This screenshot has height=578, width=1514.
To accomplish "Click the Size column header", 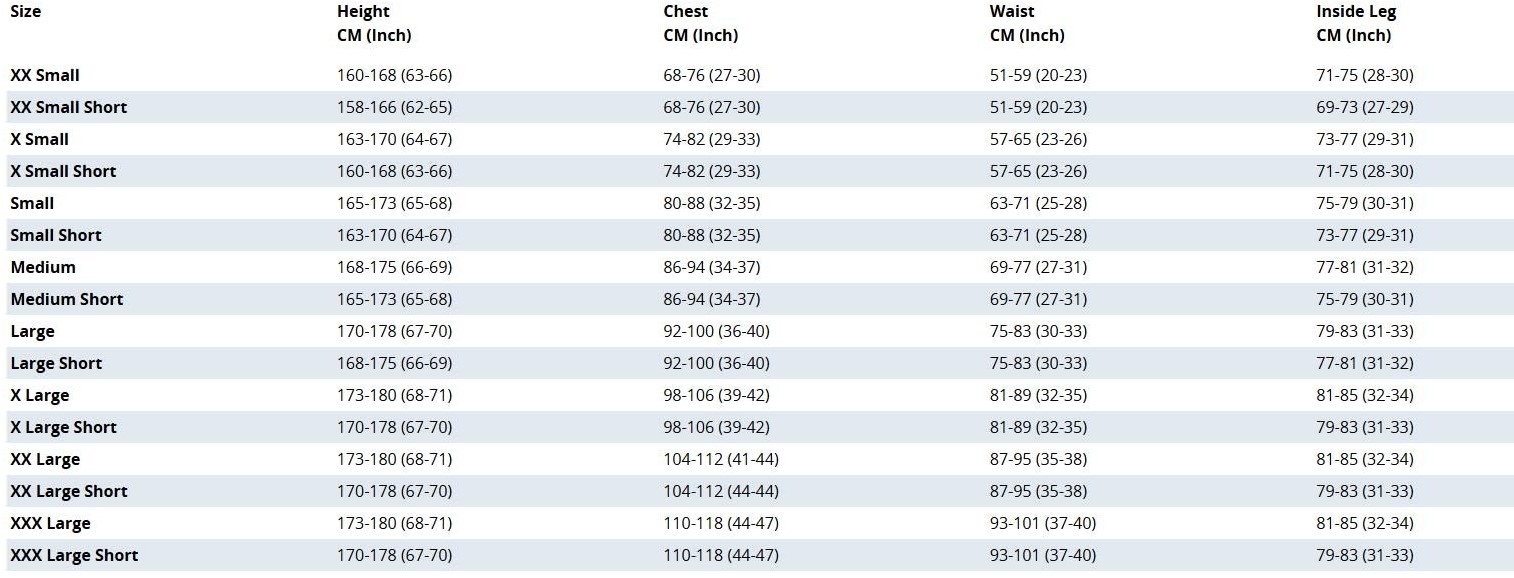I will (x=26, y=12).
